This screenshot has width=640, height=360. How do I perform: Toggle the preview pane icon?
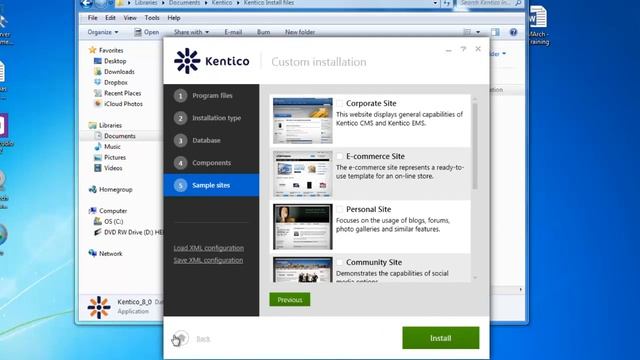[495, 32]
